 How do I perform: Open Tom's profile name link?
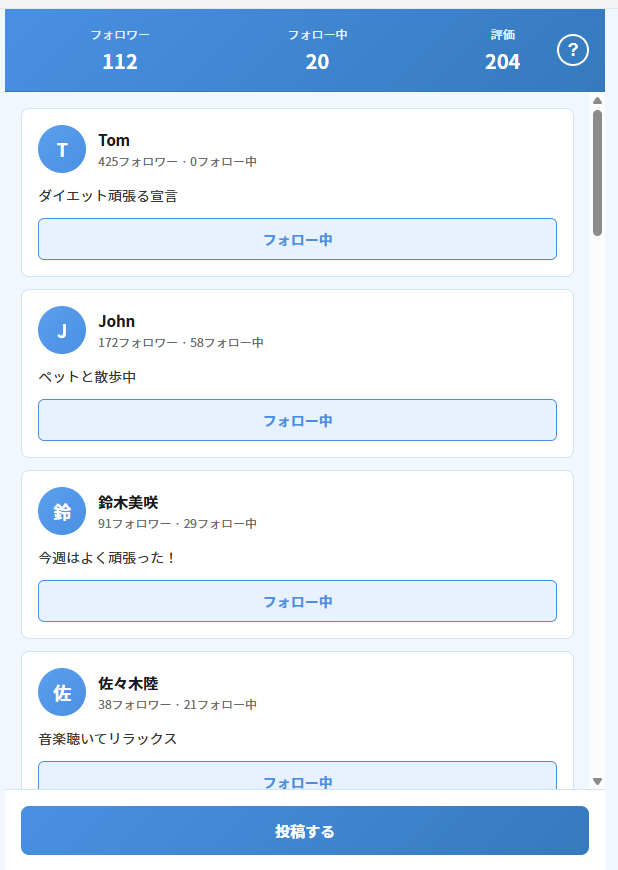[x=114, y=140]
